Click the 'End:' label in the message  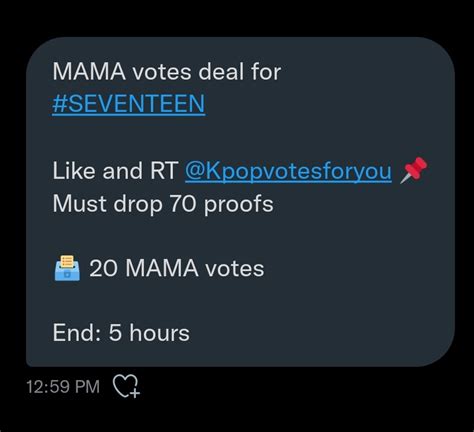(77, 333)
